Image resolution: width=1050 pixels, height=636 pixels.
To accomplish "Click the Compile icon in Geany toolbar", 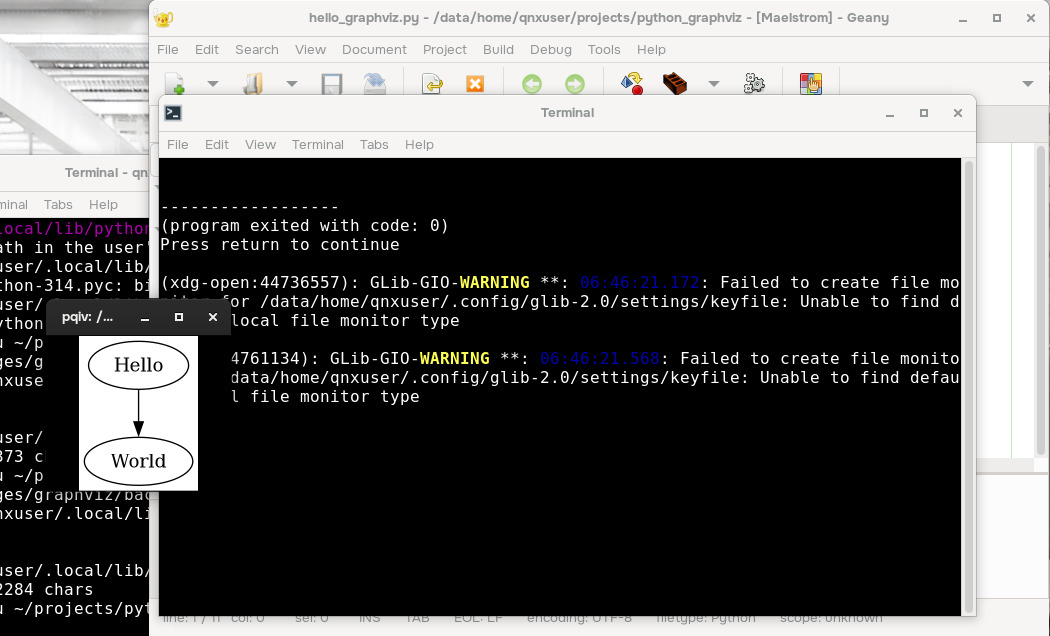I will [632, 84].
